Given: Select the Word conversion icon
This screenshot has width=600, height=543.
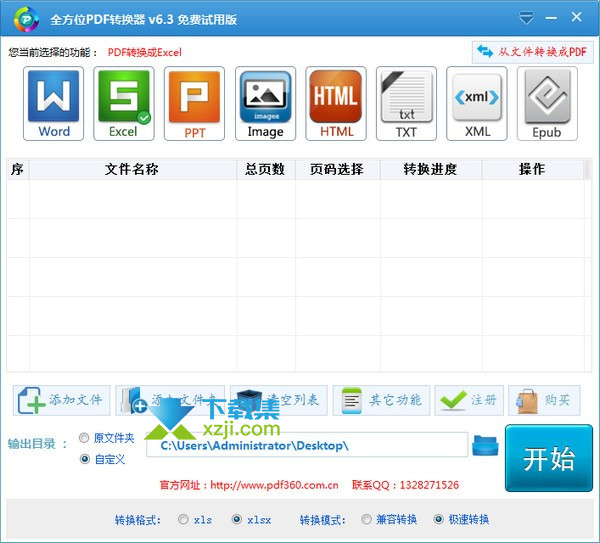Looking at the screenshot, I should (53, 103).
